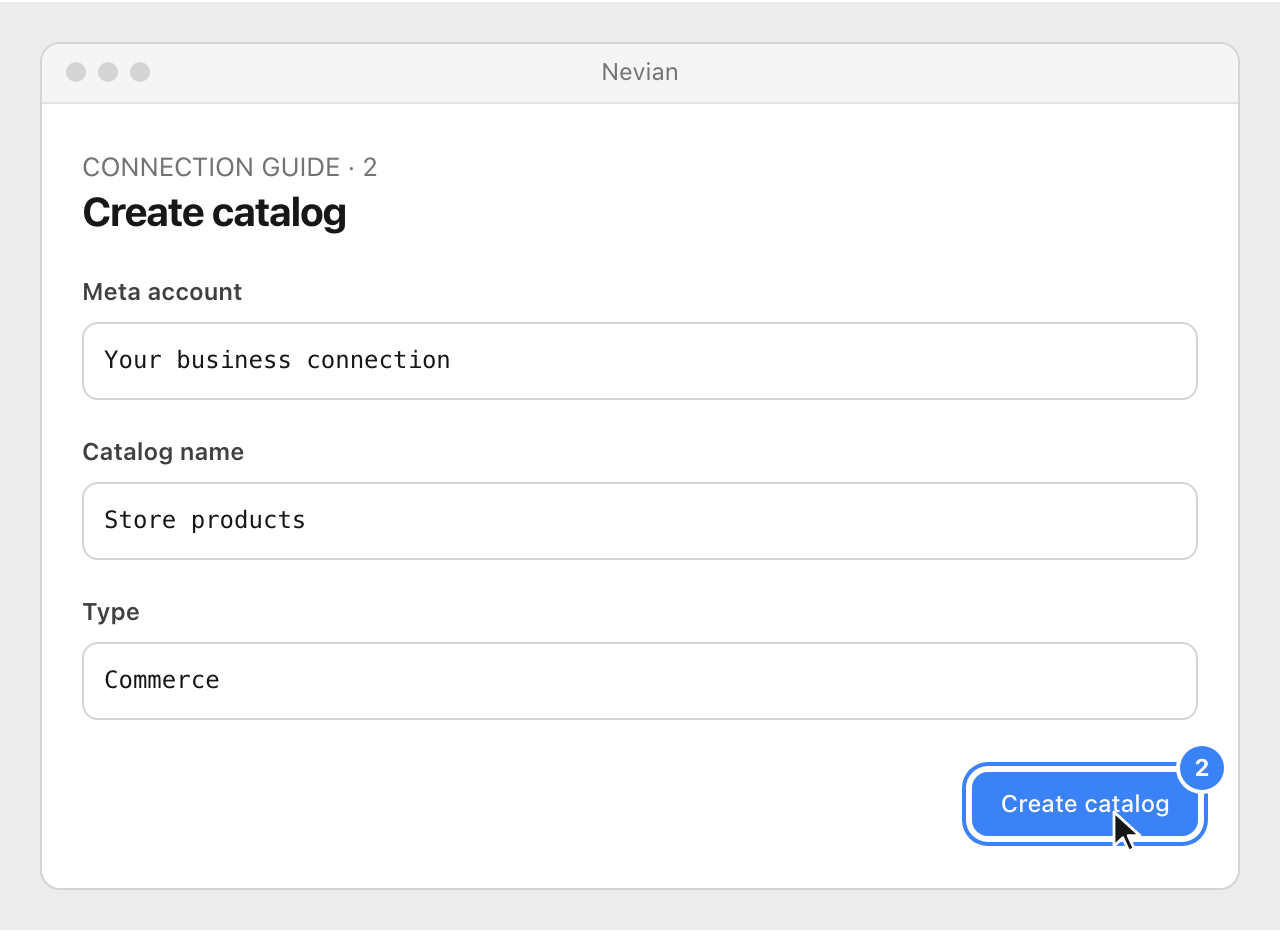The image size is (1280, 932).
Task: Maximize the Nevian window
Action: click(x=140, y=72)
